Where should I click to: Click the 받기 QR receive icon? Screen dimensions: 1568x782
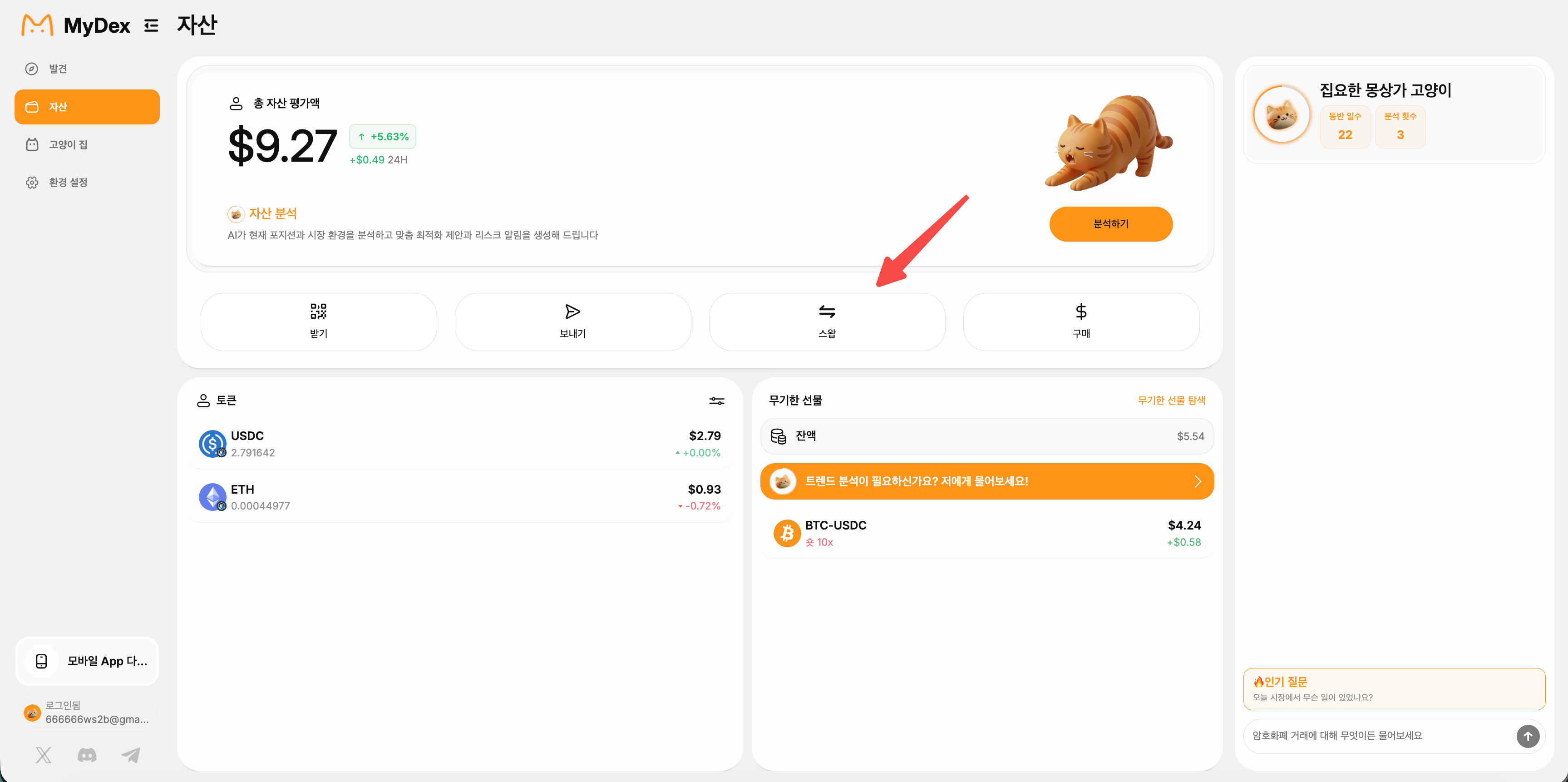tap(318, 311)
